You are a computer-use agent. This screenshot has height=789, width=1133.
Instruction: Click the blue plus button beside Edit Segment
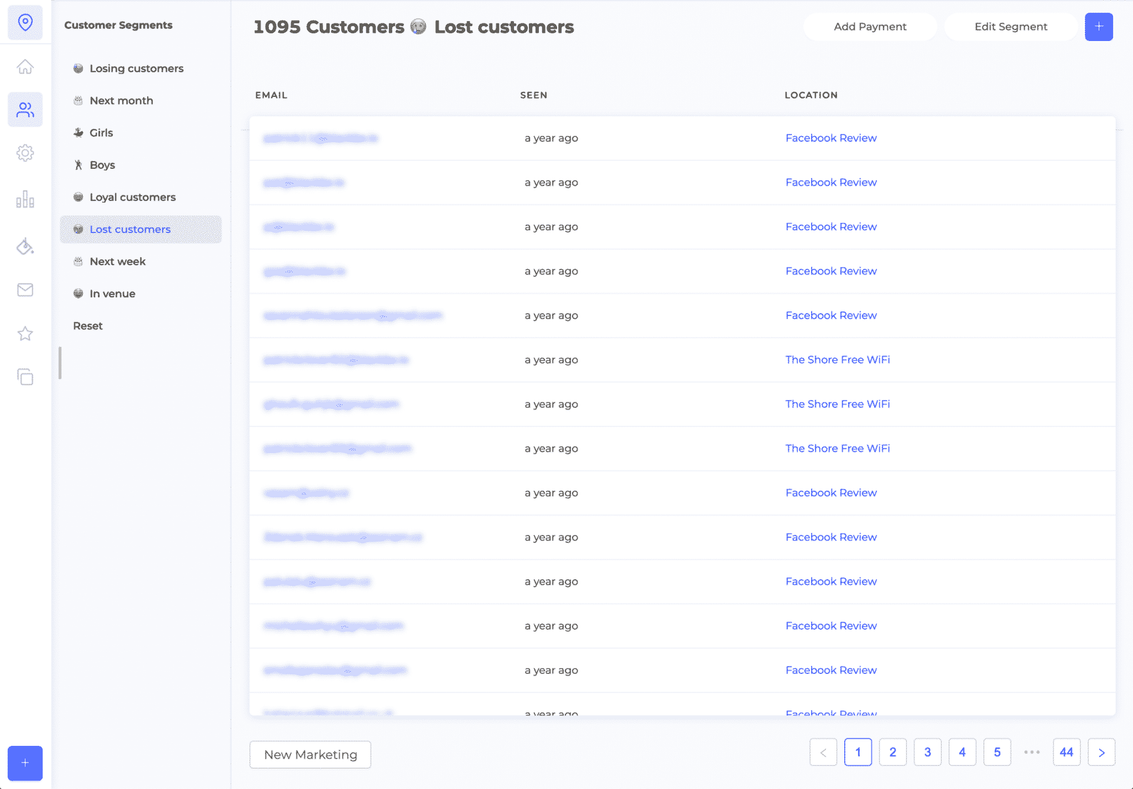(1098, 27)
